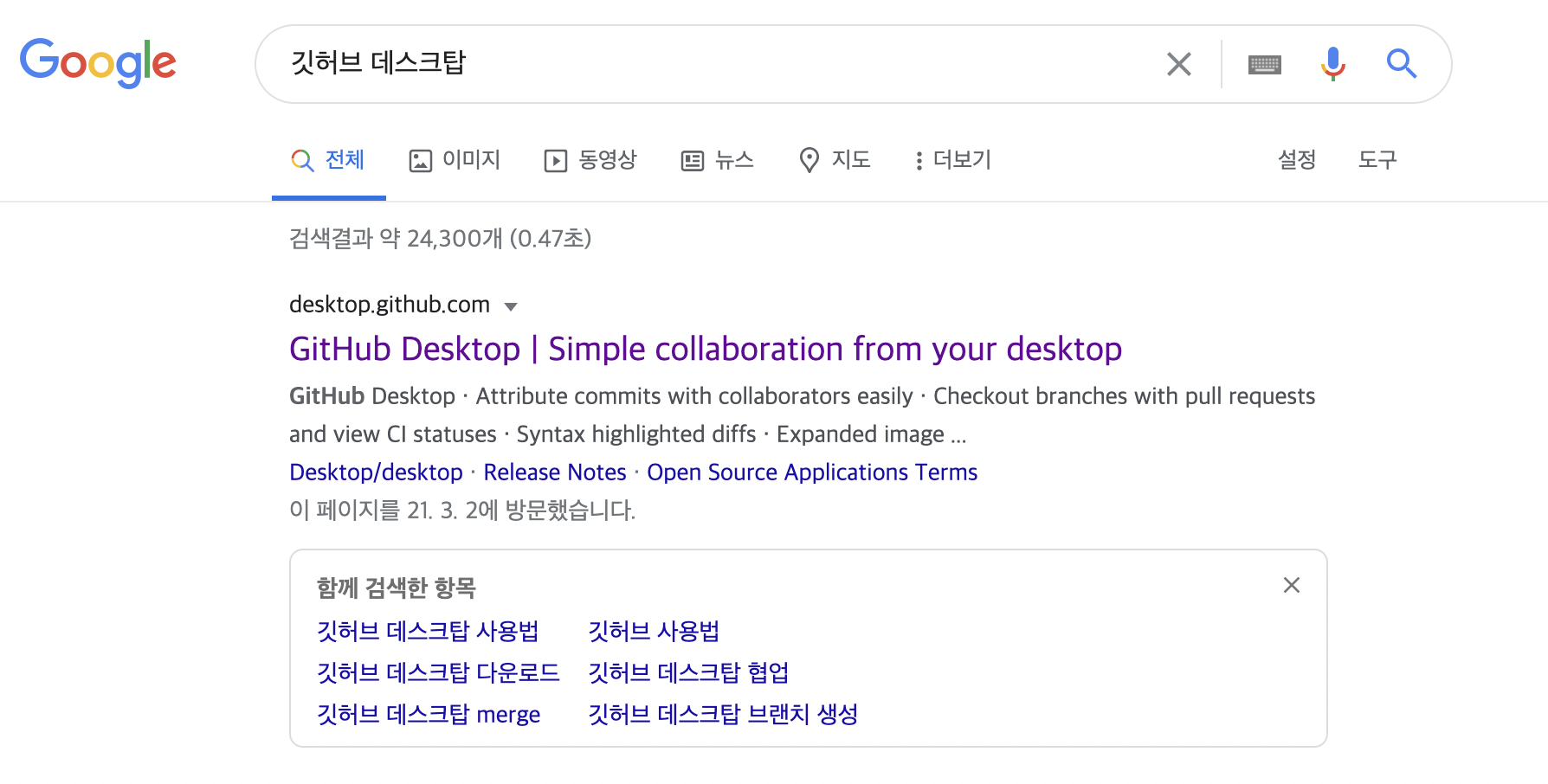The height and width of the screenshot is (784, 1548).
Task: Close the 함께 검색한 항목 box
Action: pos(1292,586)
